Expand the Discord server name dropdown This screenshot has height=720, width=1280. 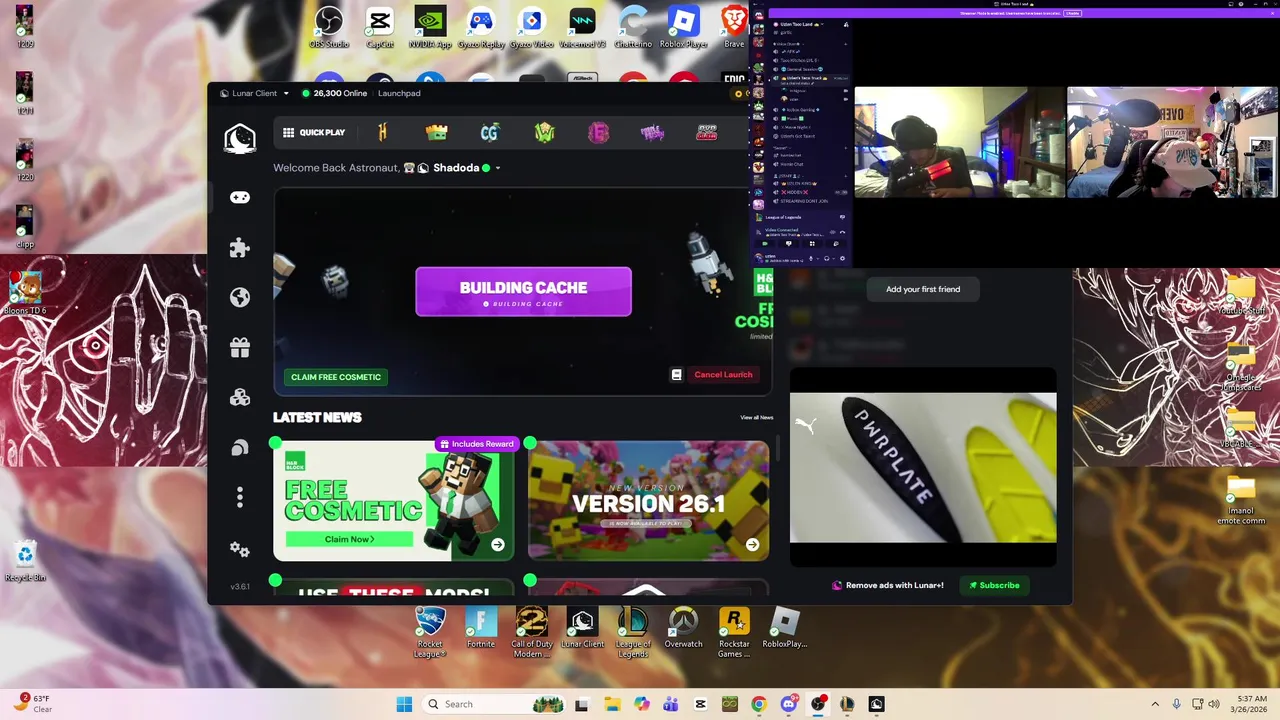(802, 24)
